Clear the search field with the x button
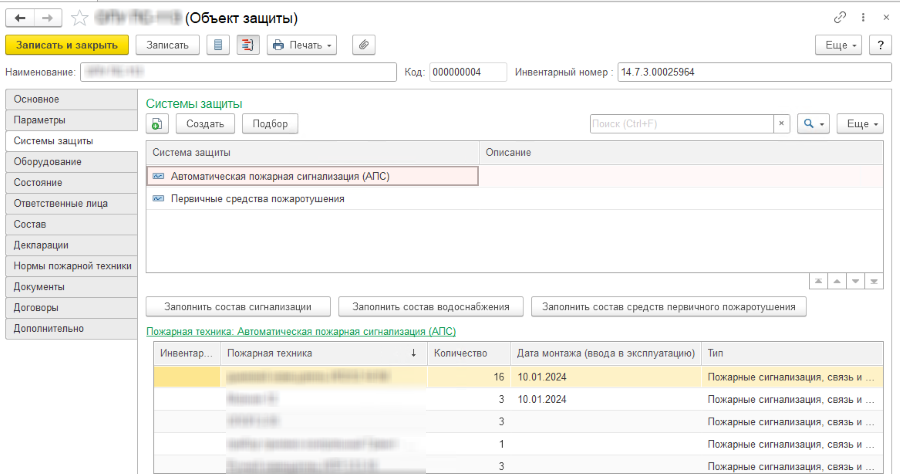Image resolution: width=900 pixels, height=474 pixels. [x=781, y=124]
